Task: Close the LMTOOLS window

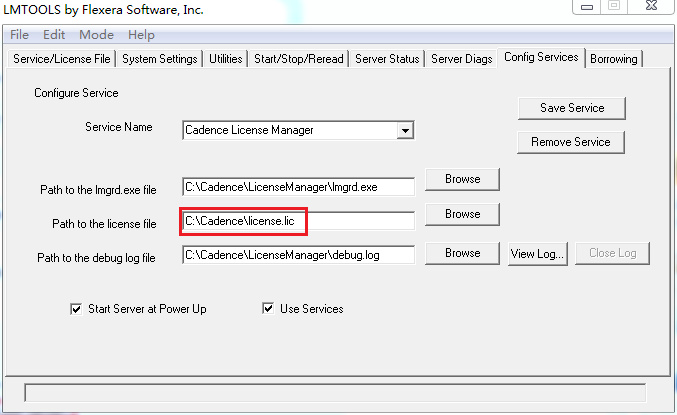Action: point(651,6)
